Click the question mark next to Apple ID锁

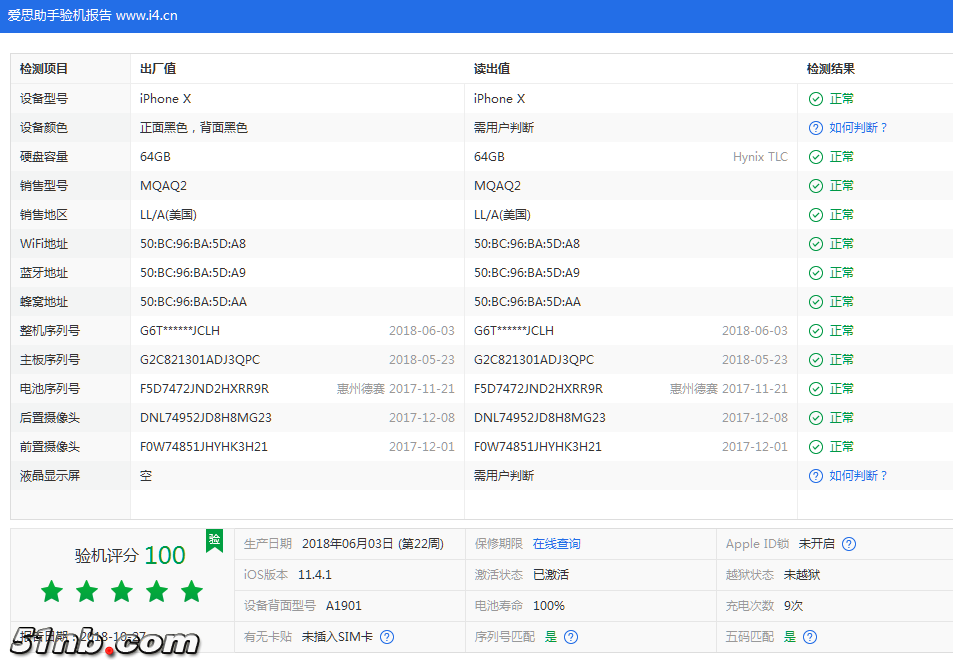[x=849, y=544]
